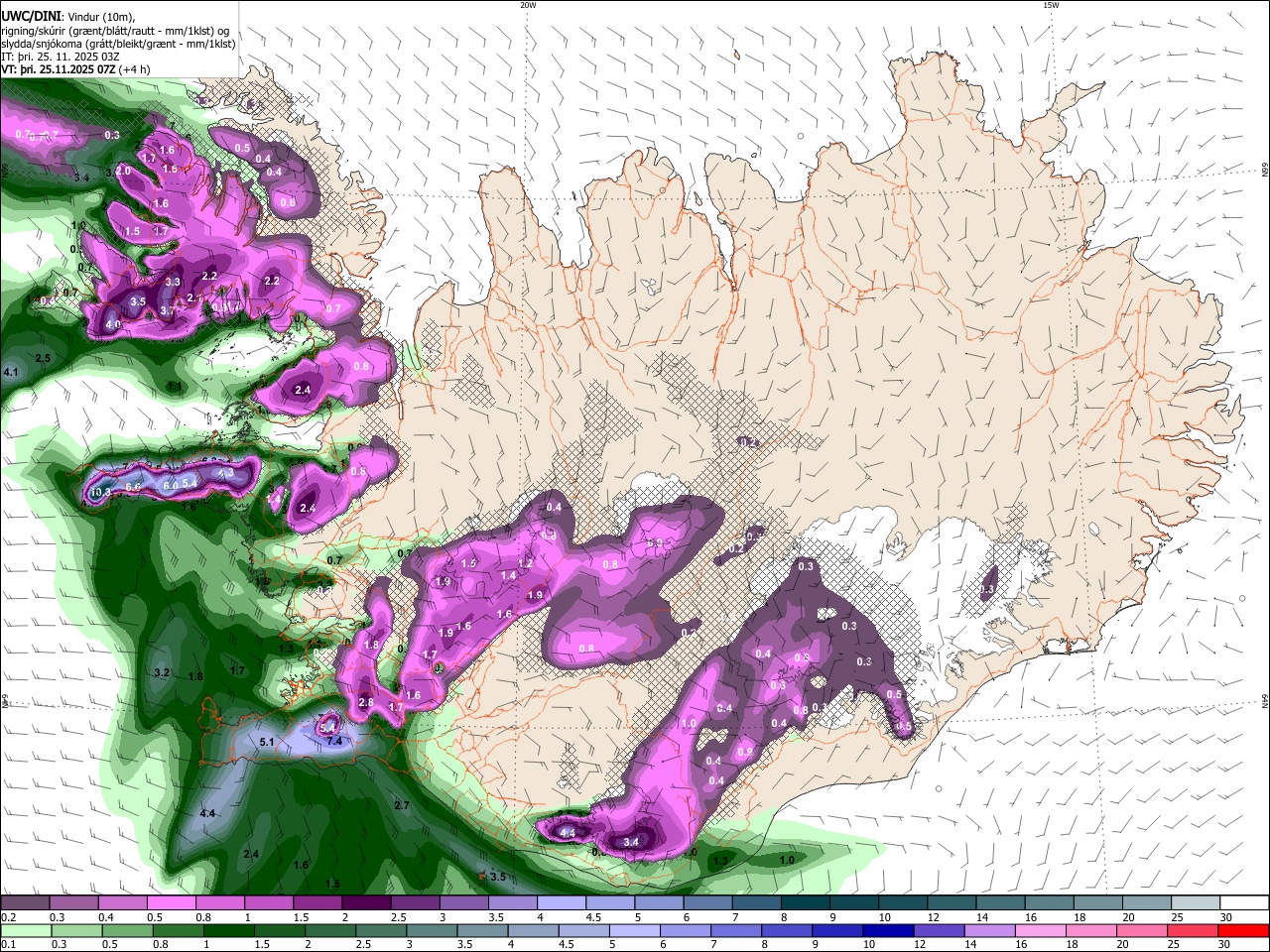
Task: Click the 4.0 snowfall value on the map
Action: pos(113,324)
